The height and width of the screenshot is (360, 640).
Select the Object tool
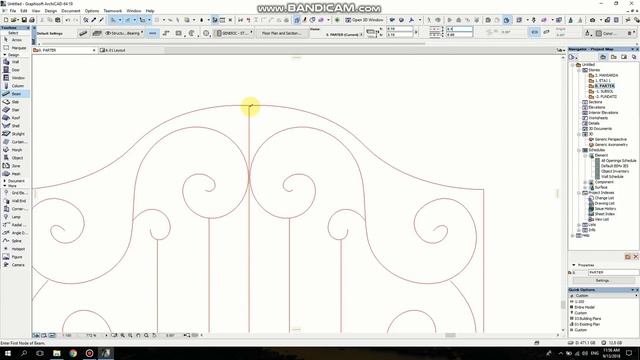point(15,158)
